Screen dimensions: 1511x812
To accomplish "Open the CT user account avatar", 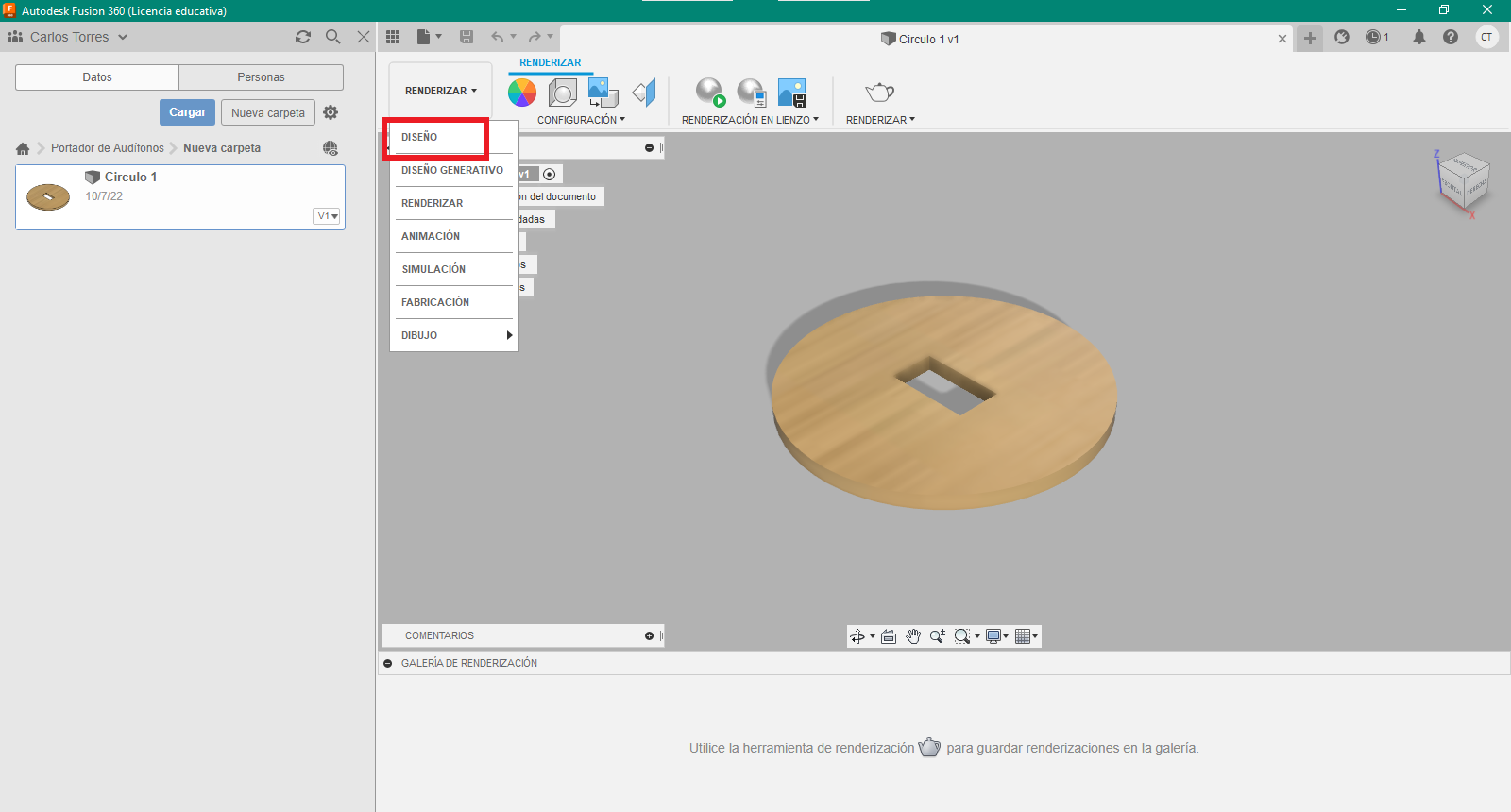I will (1486, 37).
